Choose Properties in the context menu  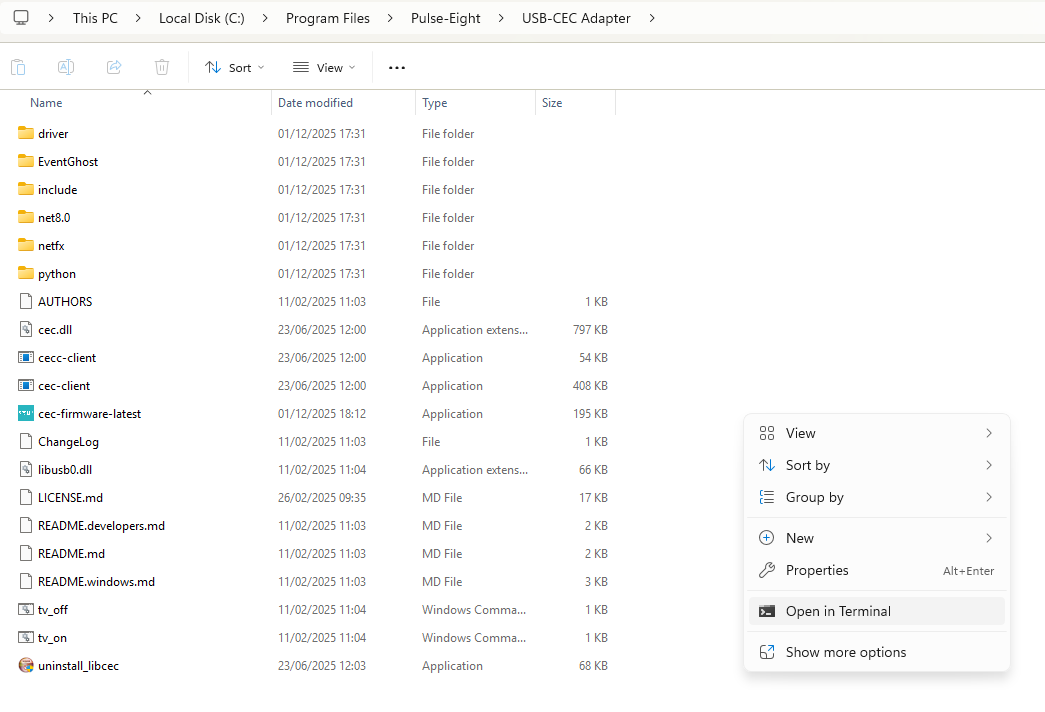point(876,570)
